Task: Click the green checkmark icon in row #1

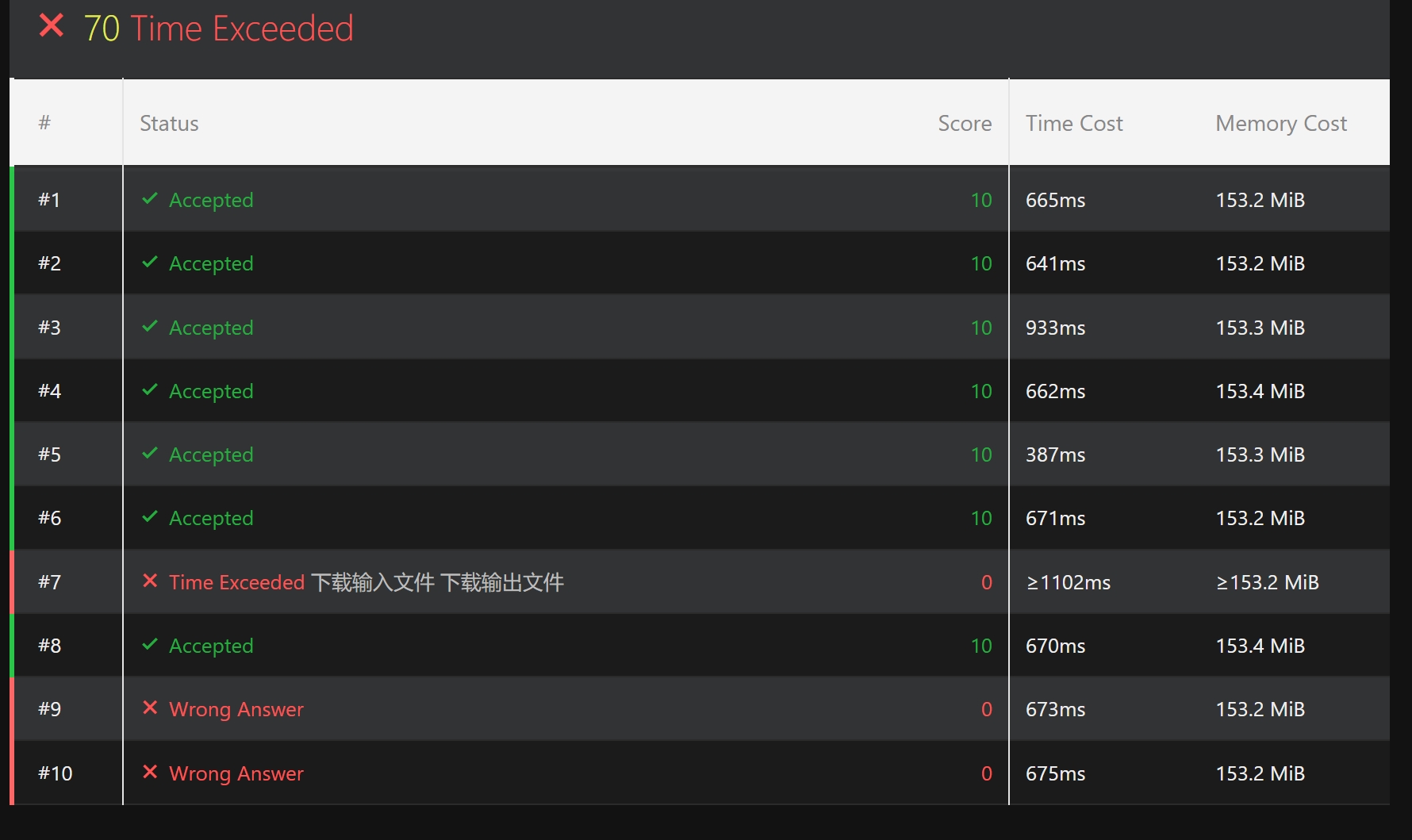Action: coord(149,198)
